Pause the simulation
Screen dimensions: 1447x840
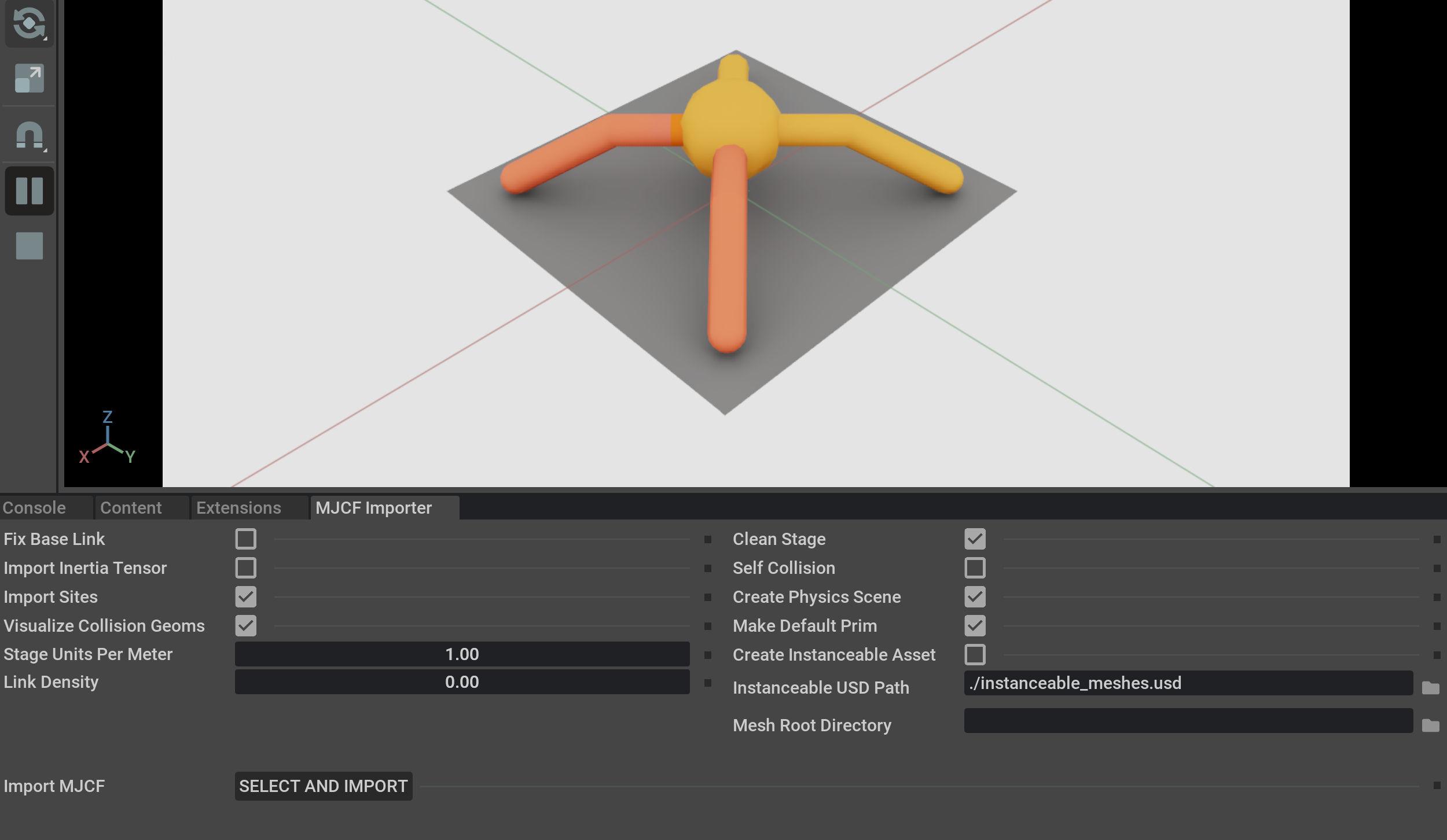coord(29,191)
